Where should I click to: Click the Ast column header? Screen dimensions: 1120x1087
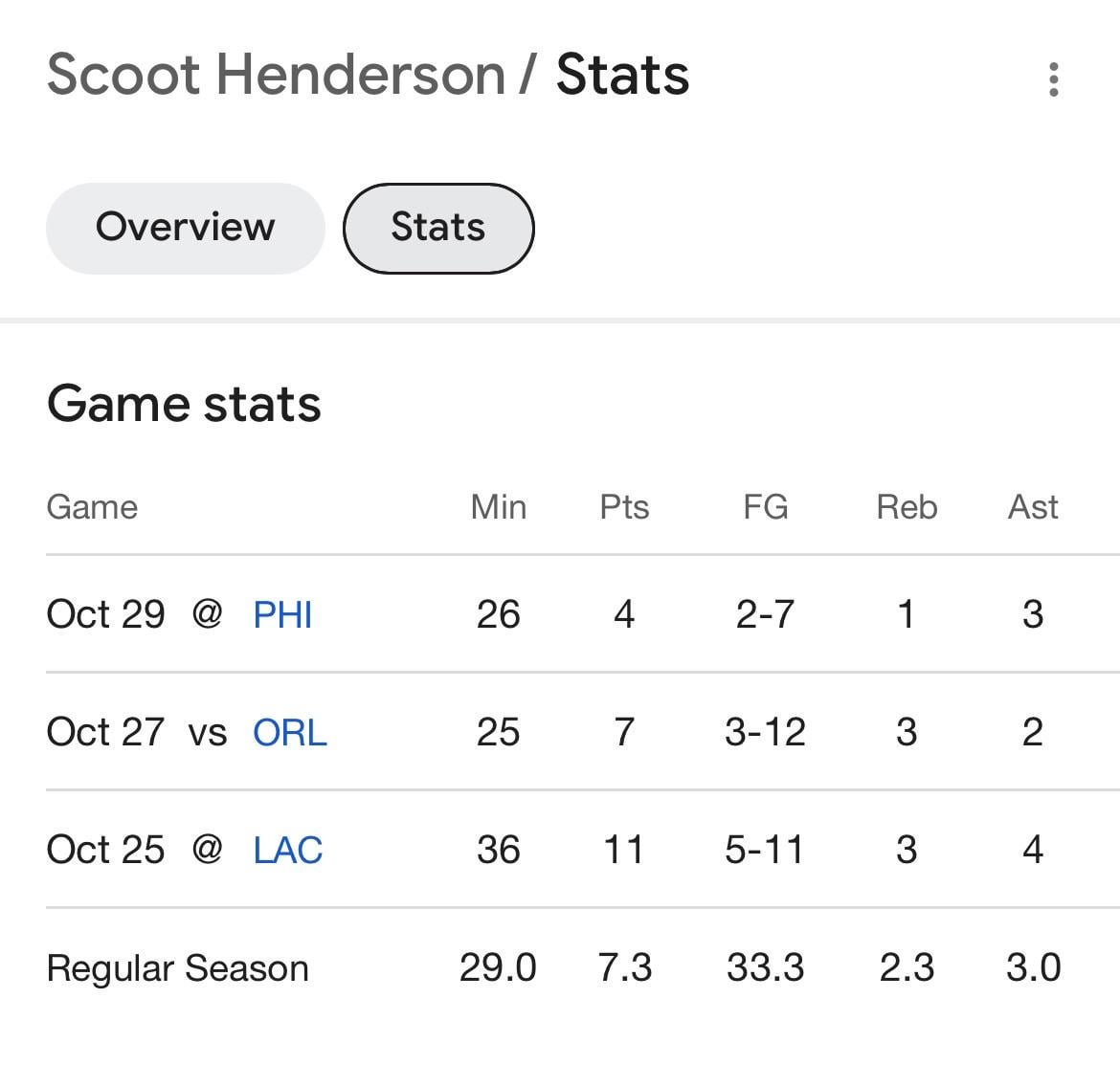pyautogui.click(x=1032, y=507)
